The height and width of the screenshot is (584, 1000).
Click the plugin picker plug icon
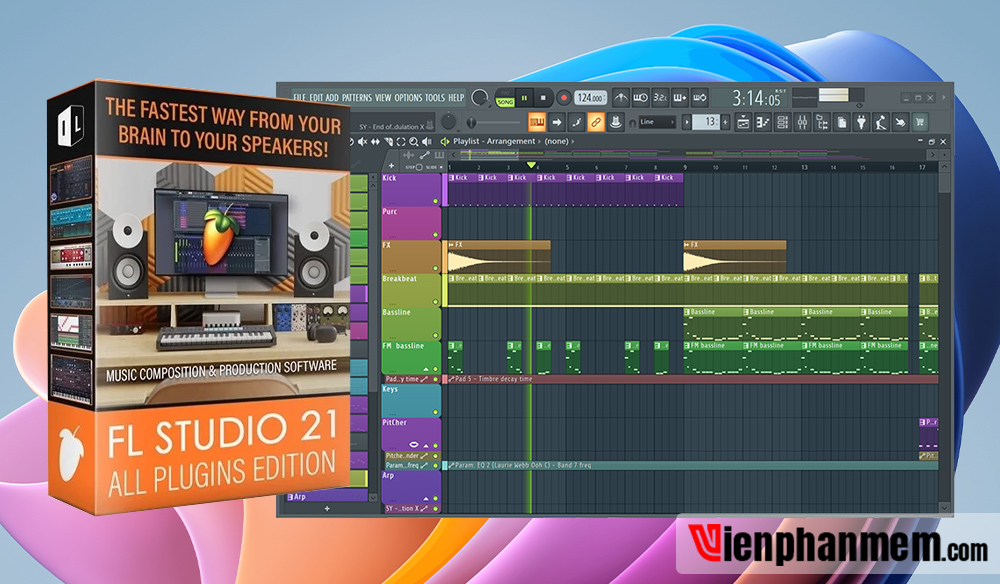point(860,122)
